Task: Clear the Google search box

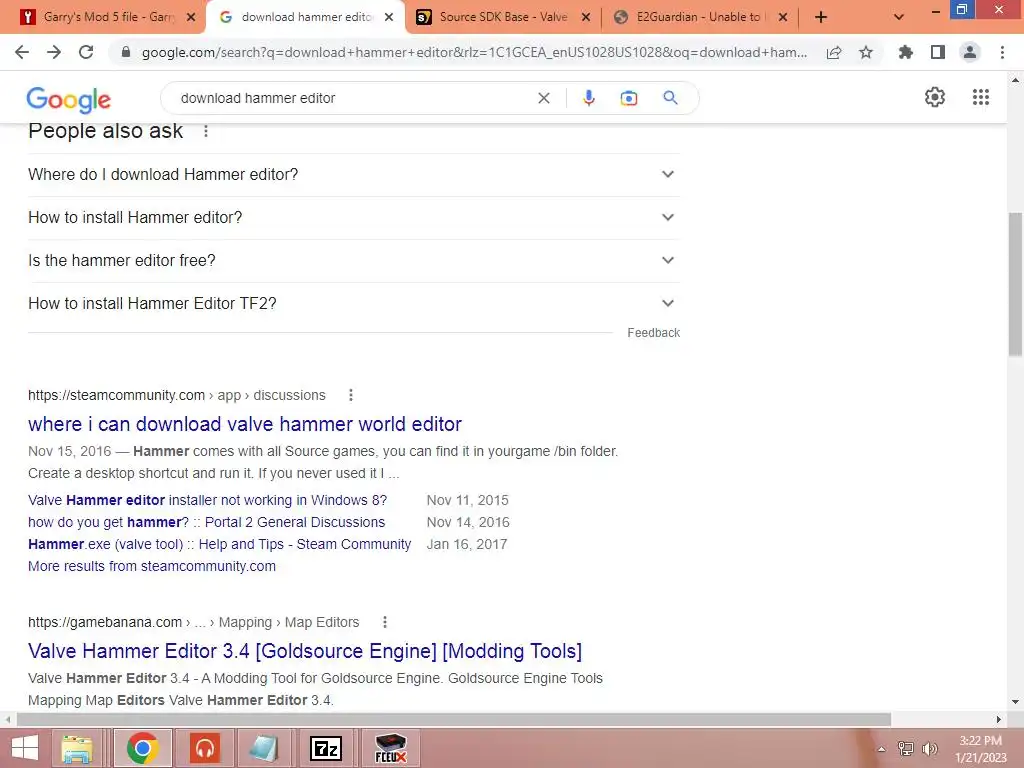Action: [543, 98]
